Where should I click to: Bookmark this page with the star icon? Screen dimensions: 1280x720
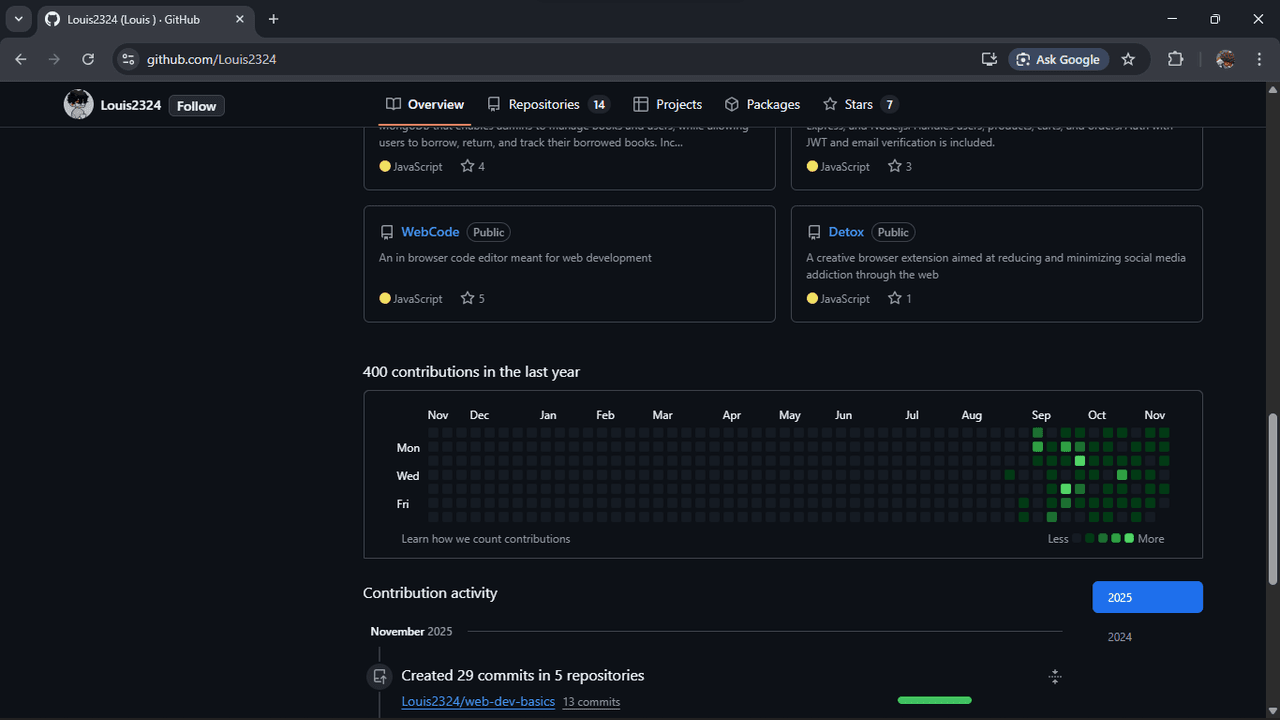pos(1128,60)
